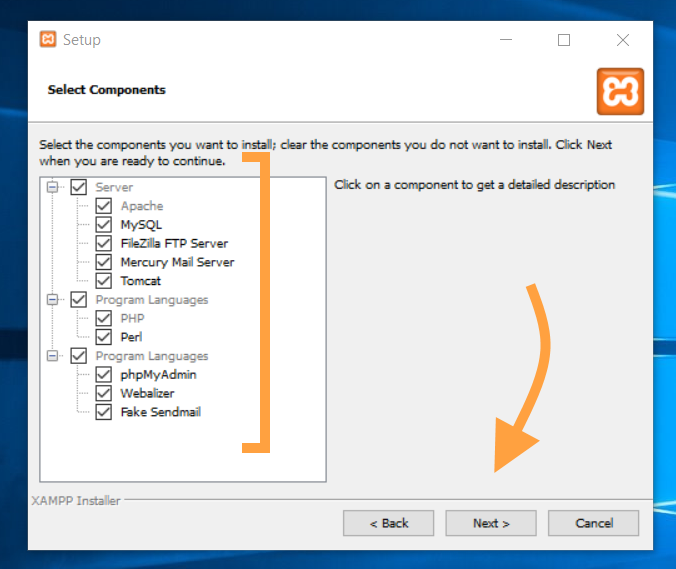Uncheck the phpMyAdmin checkbox
The width and height of the screenshot is (676, 569).
(x=103, y=374)
